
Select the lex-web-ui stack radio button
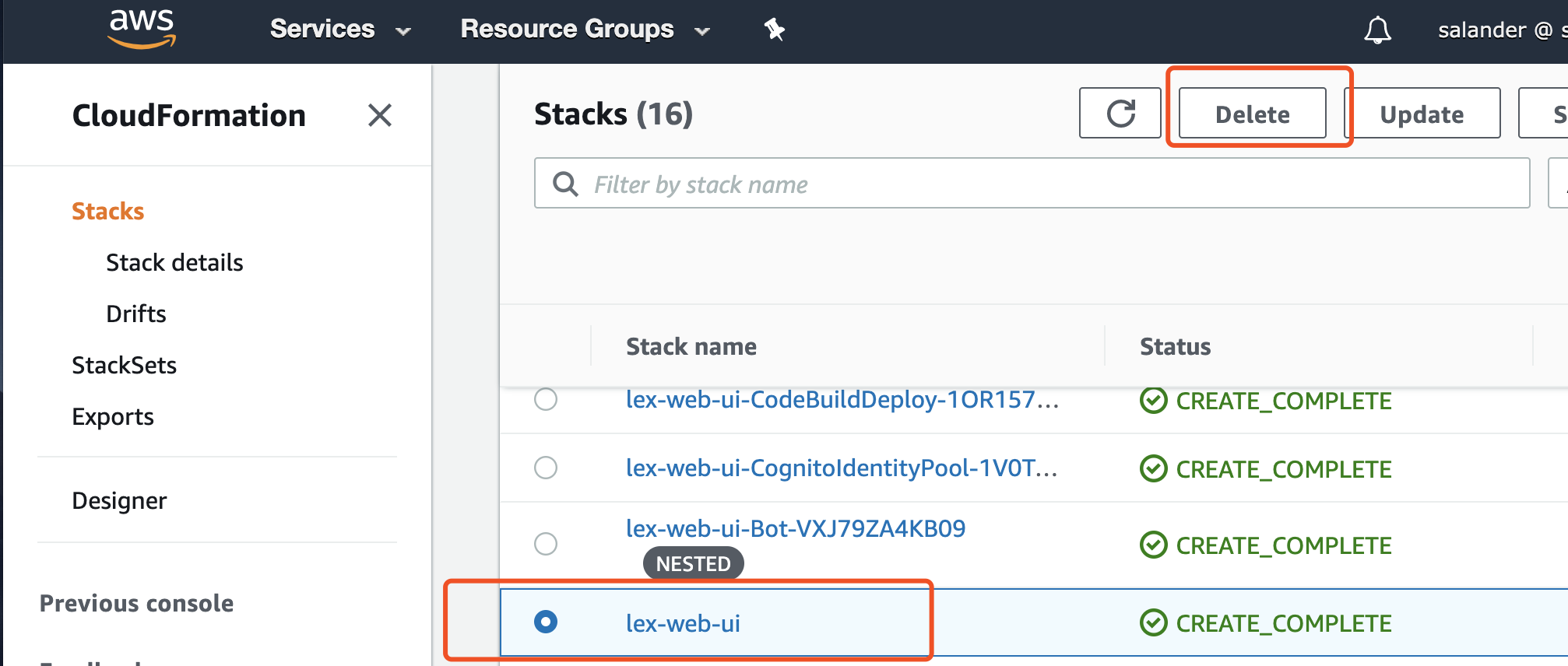(546, 622)
